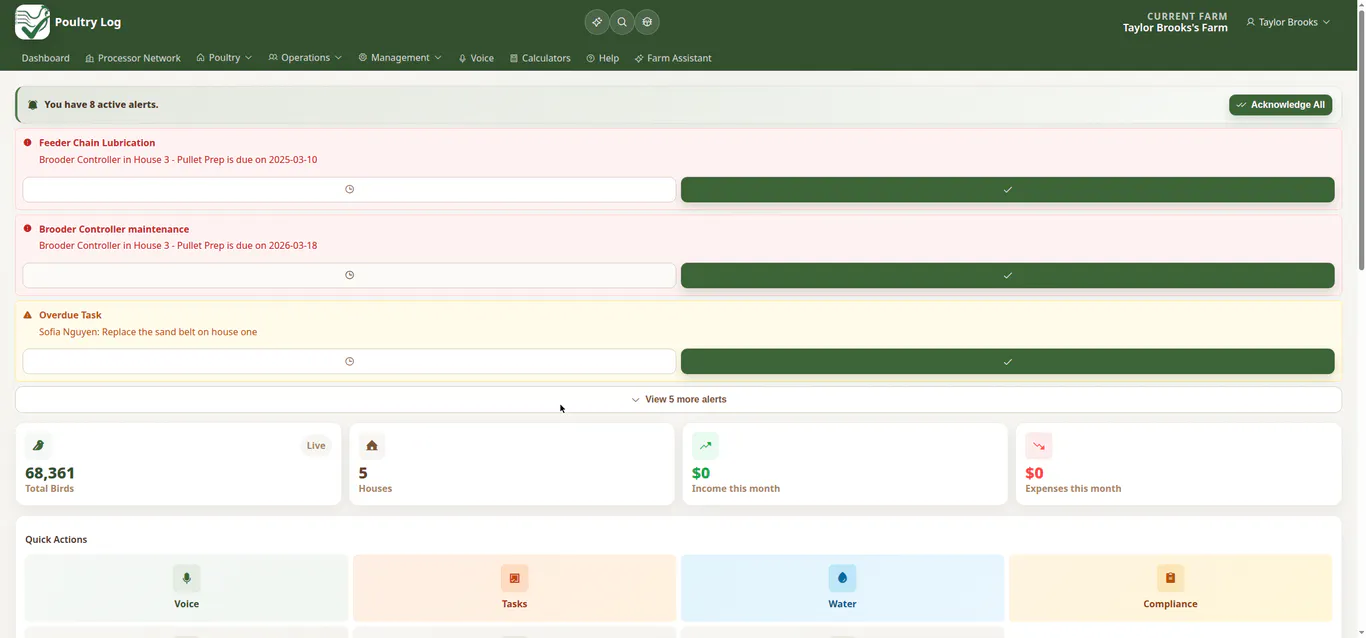The image size is (1366, 638).
Task: Open the Calculators nav item
Action: click(540, 58)
